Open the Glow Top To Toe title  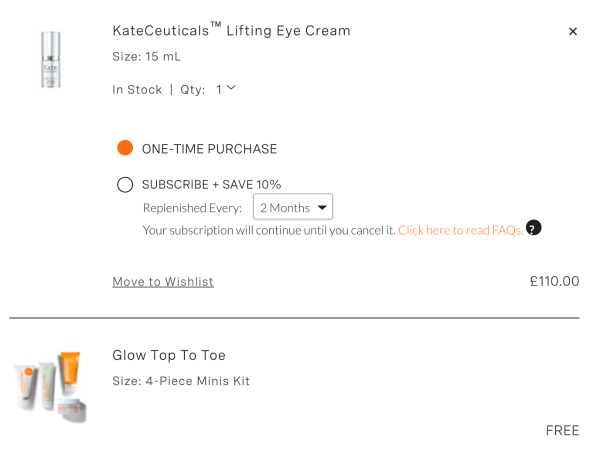pyautogui.click(x=169, y=355)
